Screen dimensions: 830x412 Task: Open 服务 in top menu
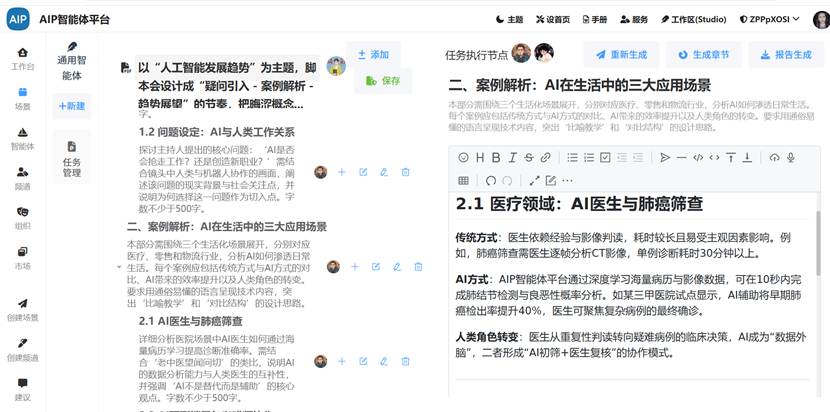(x=634, y=20)
